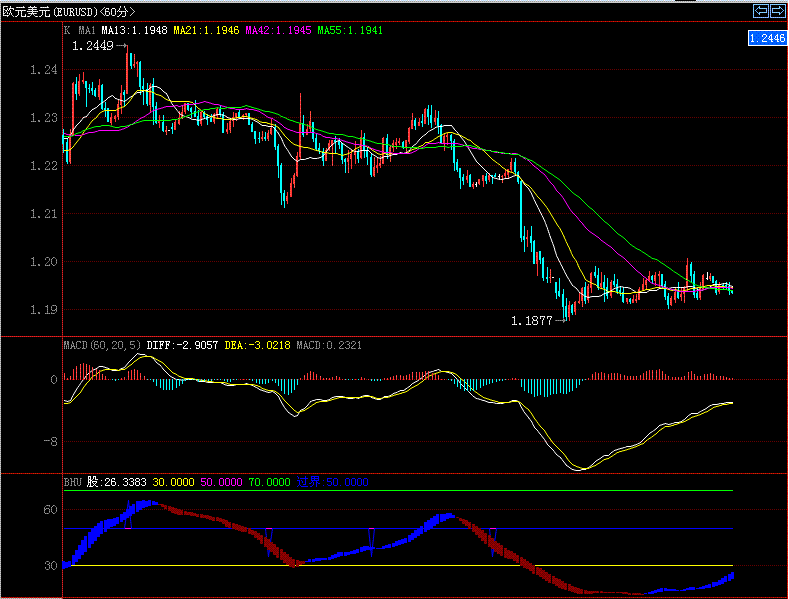Viewport: 789px width, 599px height.
Task: Click the 1.23 price axis label
Action: tap(44, 118)
